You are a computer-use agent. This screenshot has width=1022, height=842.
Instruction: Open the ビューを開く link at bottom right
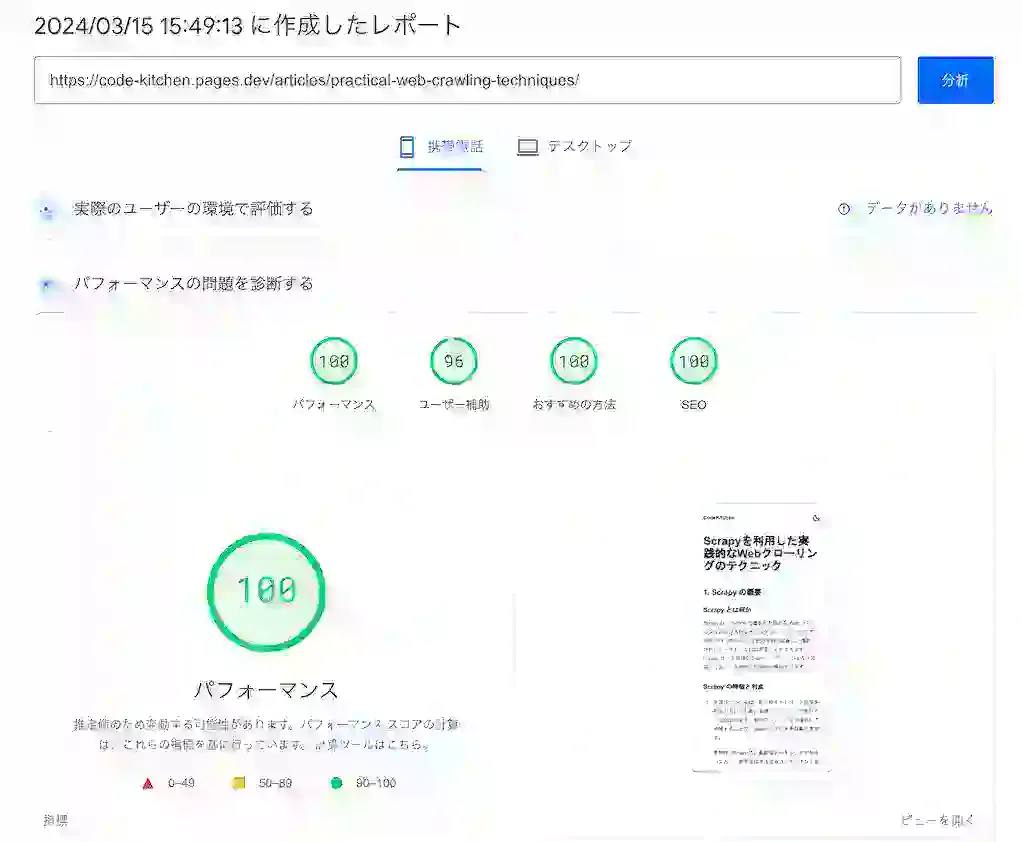pos(939,820)
